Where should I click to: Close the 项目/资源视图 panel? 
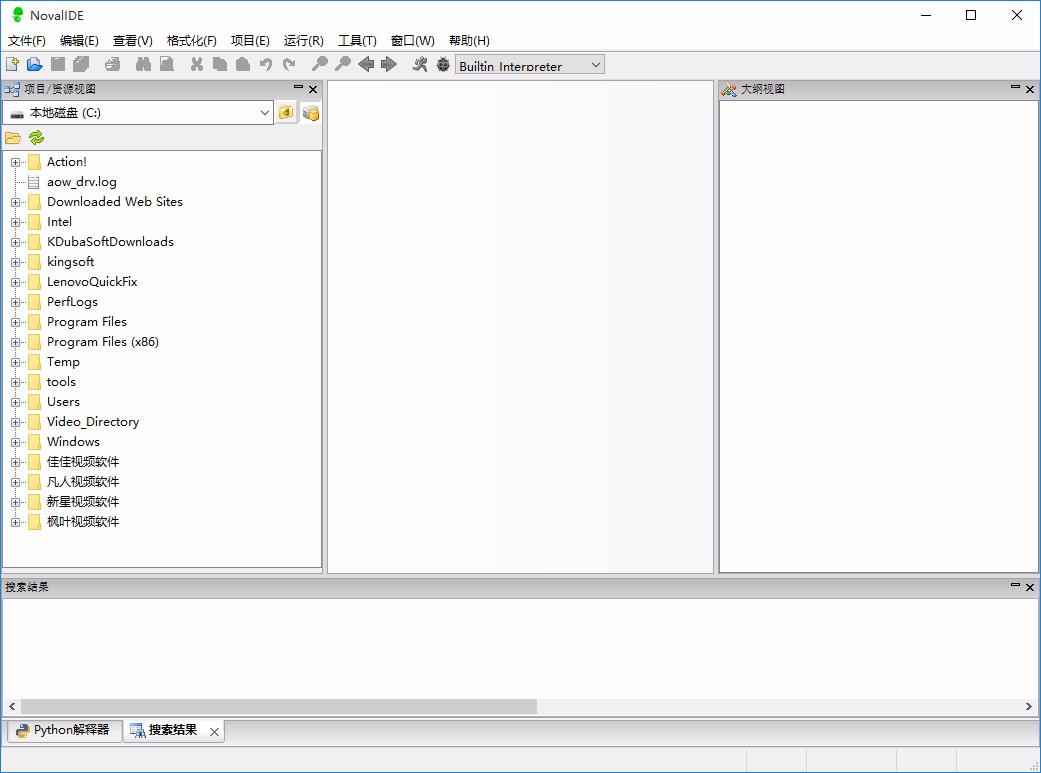coord(313,89)
